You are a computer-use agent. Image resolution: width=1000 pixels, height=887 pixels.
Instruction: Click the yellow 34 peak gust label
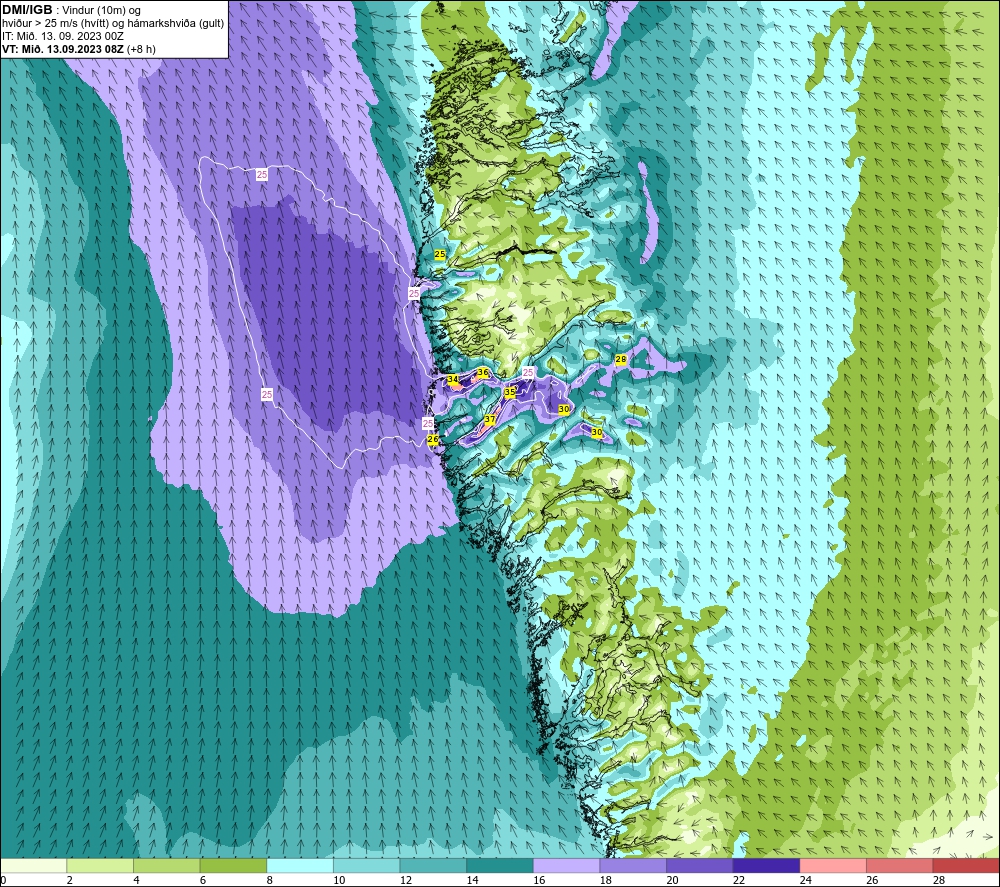click(453, 379)
